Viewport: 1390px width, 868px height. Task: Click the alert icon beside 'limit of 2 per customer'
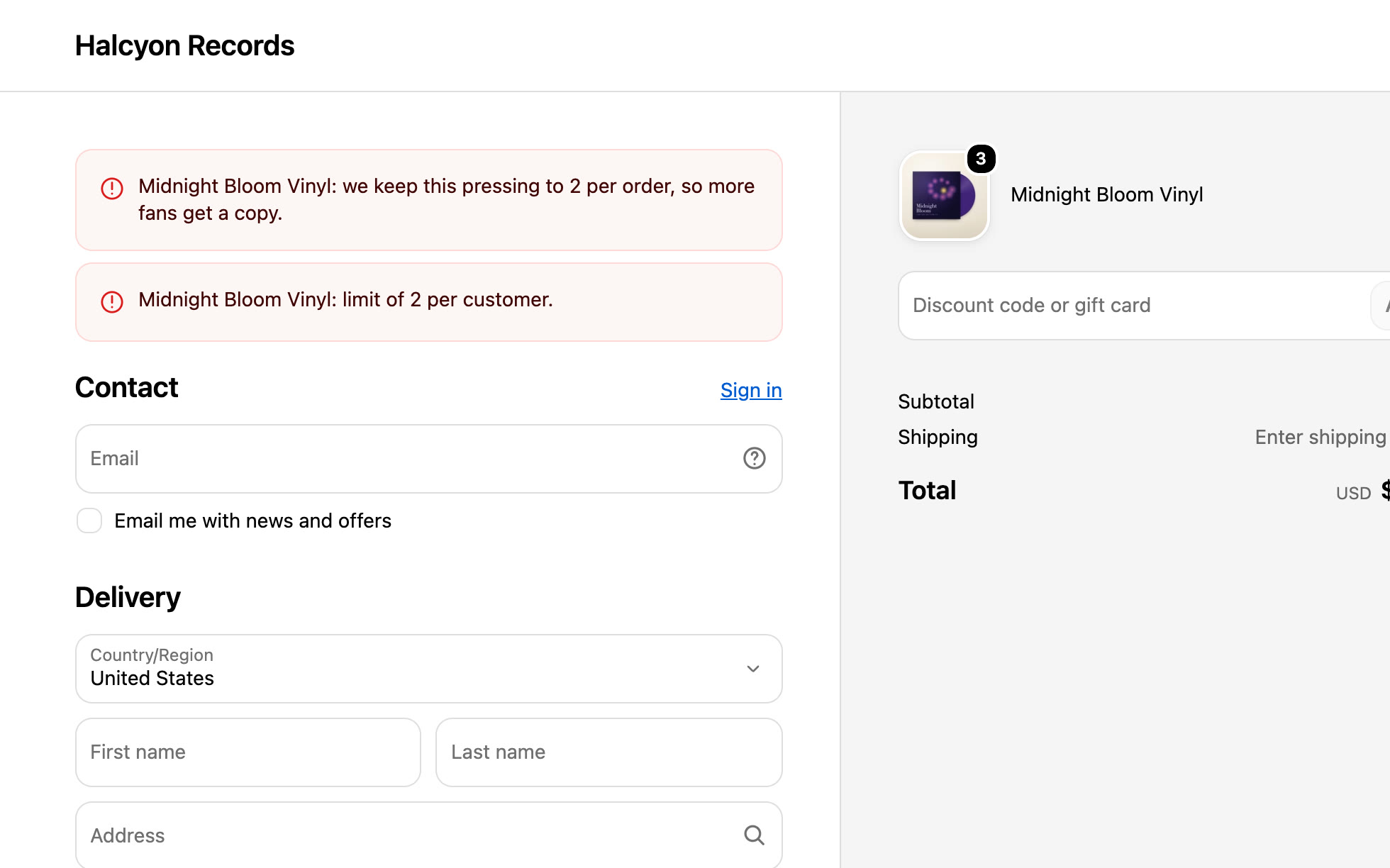tap(112, 302)
